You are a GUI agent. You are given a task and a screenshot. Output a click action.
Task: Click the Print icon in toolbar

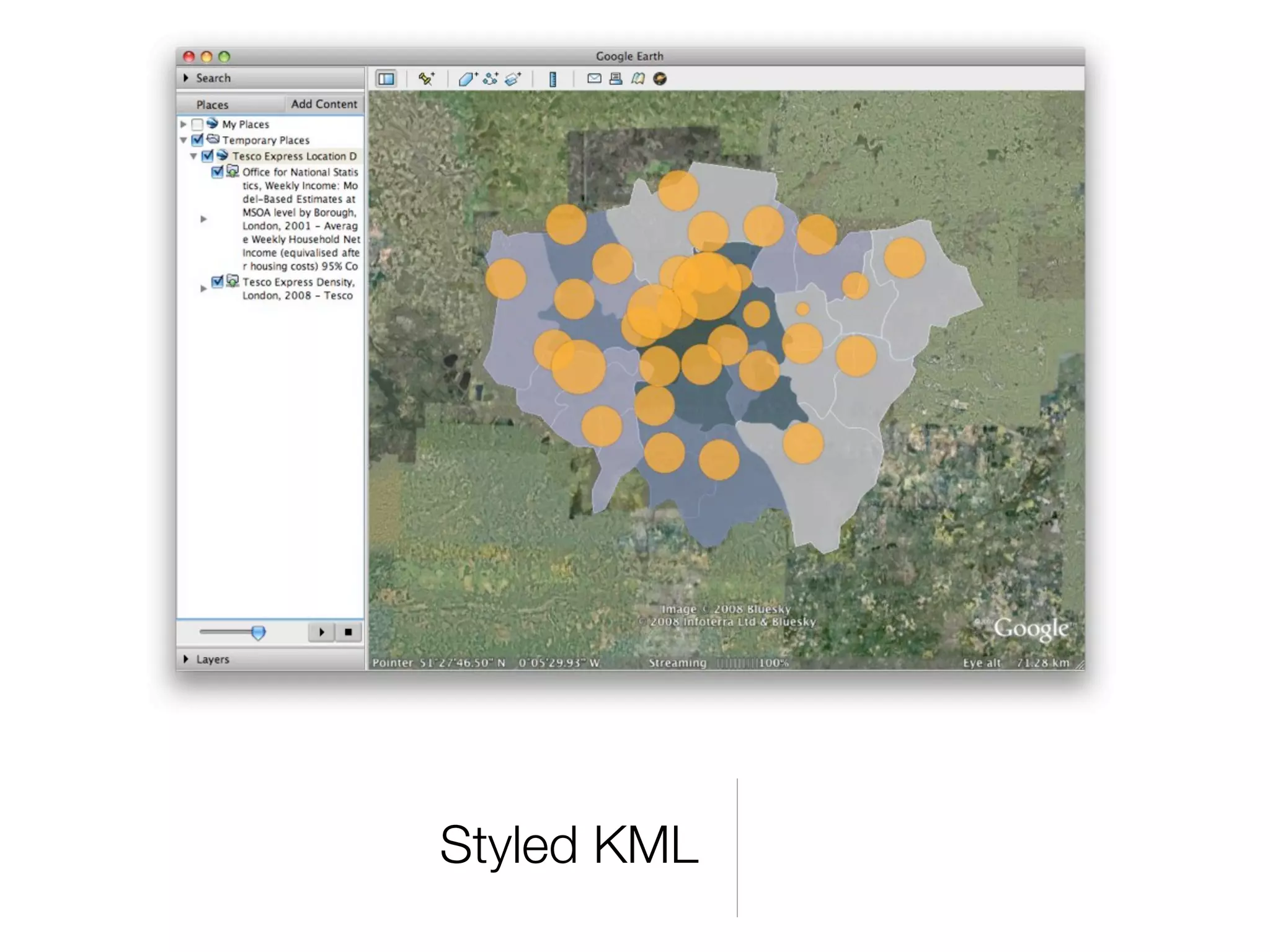click(616, 79)
